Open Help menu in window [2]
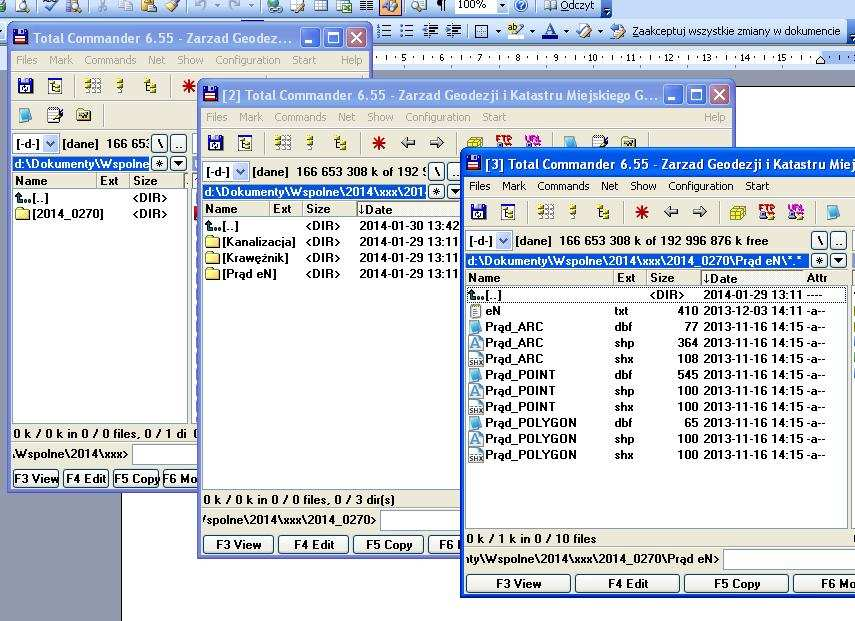Viewport: 855px width, 621px height. click(x=714, y=117)
